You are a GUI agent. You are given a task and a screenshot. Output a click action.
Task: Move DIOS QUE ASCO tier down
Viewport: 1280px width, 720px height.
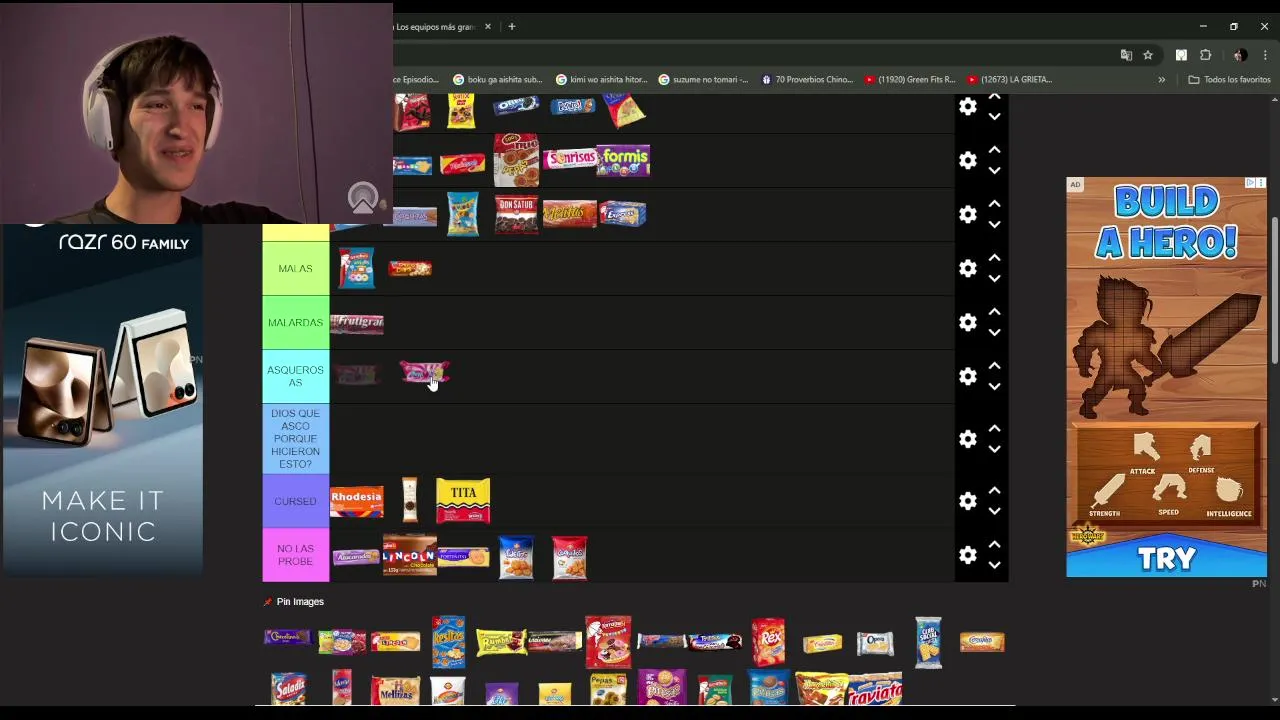pyautogui.click(x=994, y=448)
